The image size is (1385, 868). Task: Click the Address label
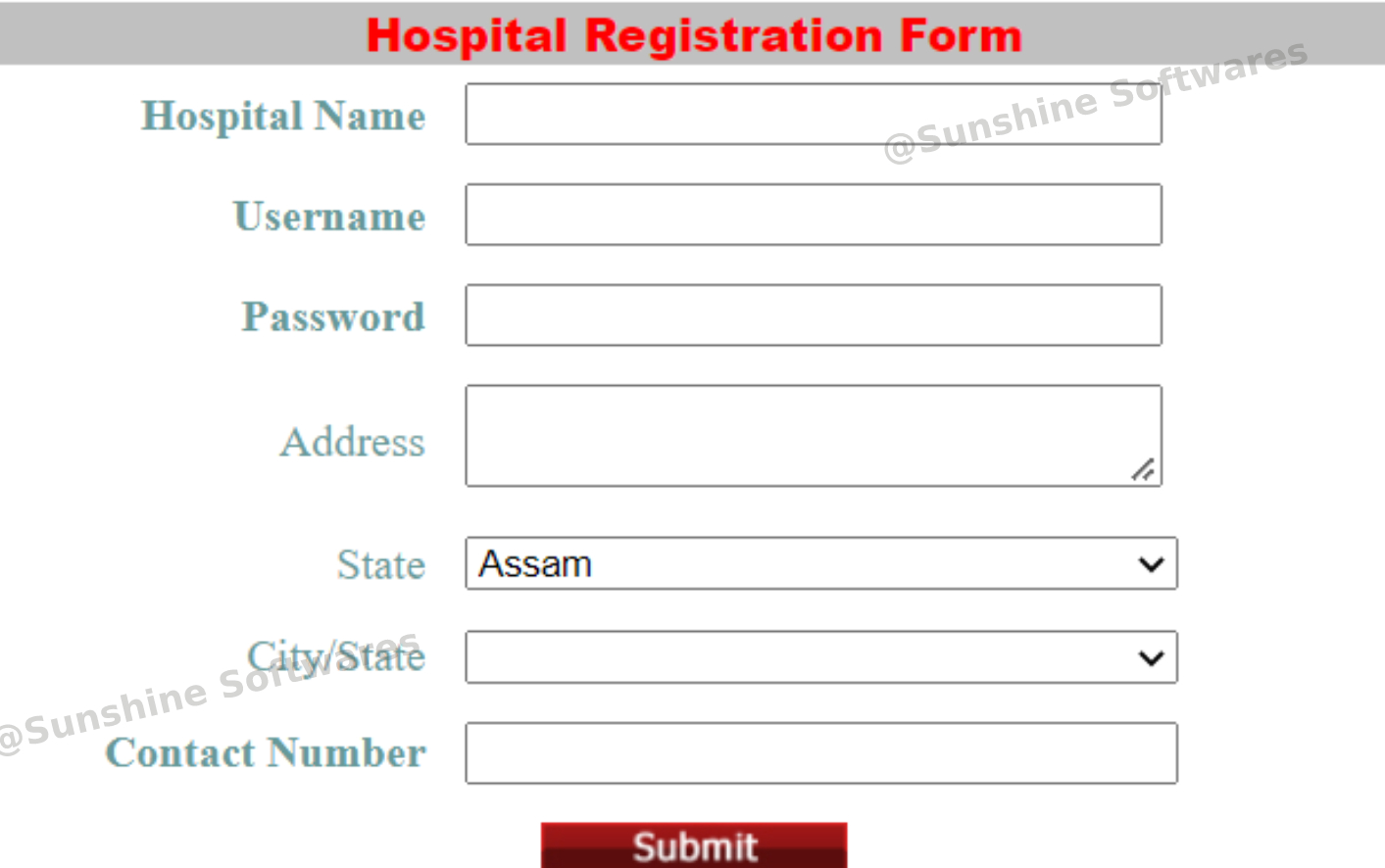pyautogui.click(x=352, y=442)
